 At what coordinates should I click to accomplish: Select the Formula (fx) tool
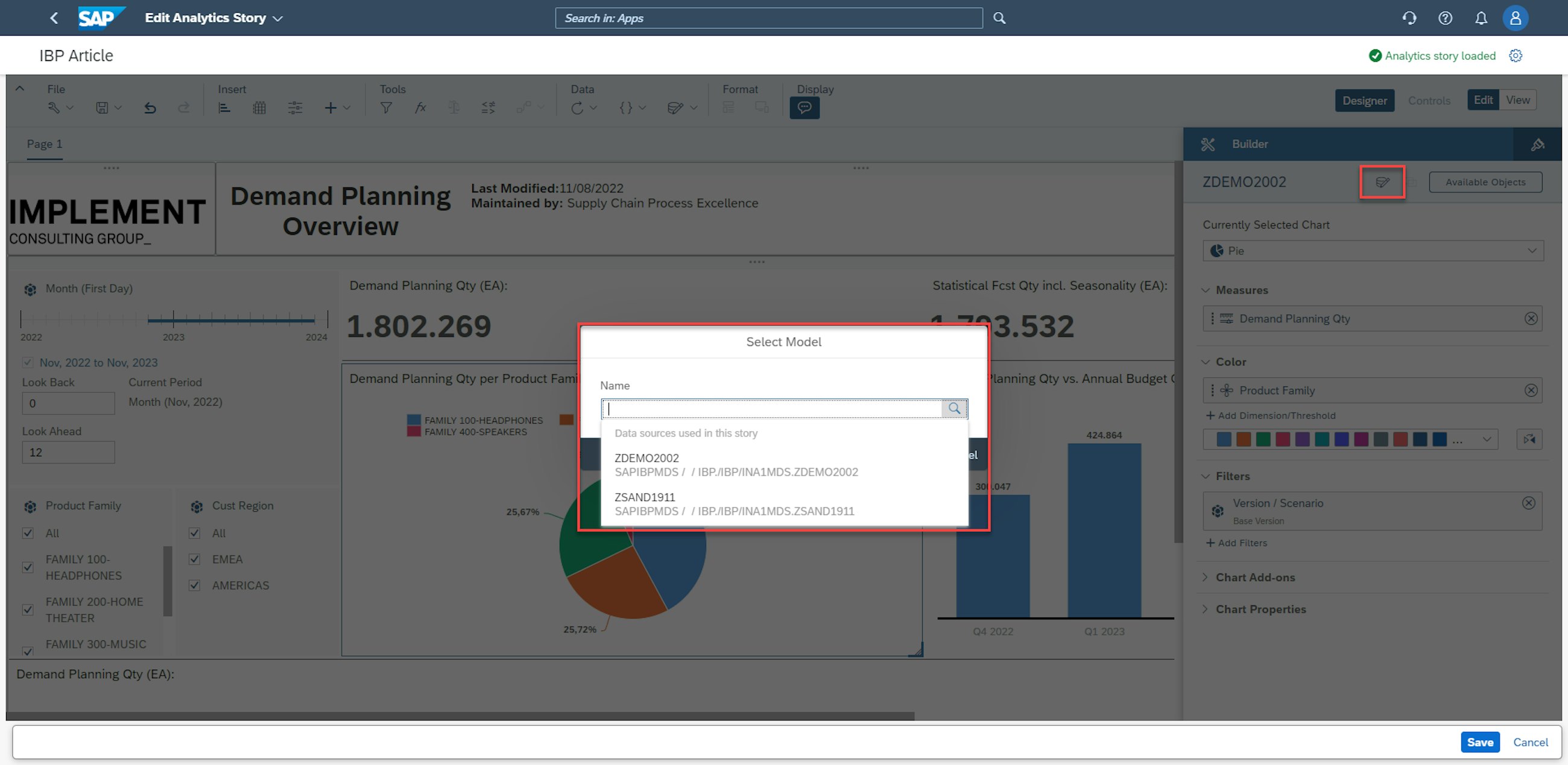420,107
